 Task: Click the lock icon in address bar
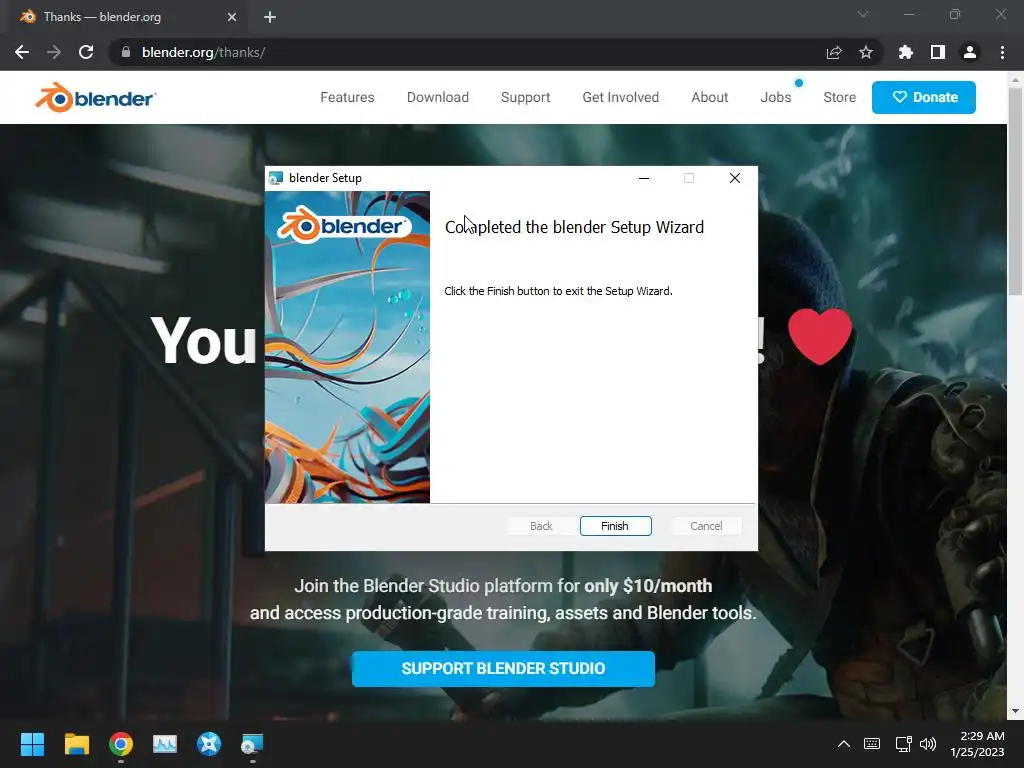tap(126, 52)
